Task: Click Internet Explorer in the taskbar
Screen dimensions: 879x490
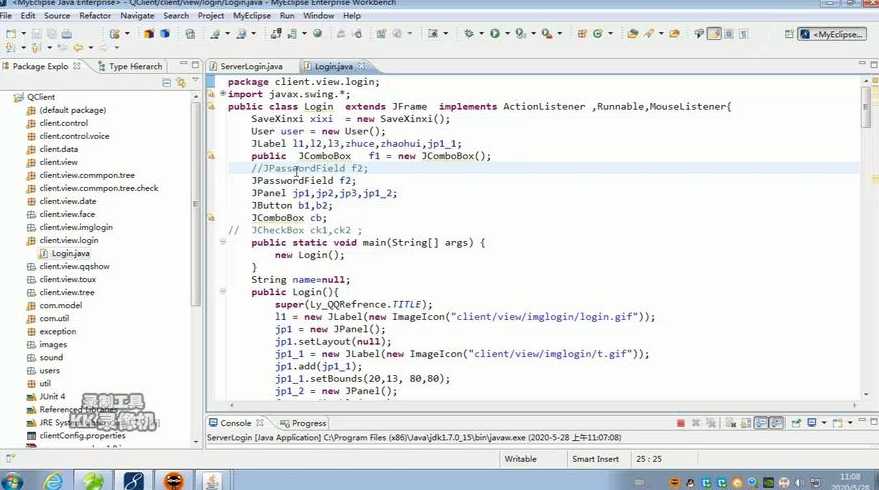Action: click(54, 481)
